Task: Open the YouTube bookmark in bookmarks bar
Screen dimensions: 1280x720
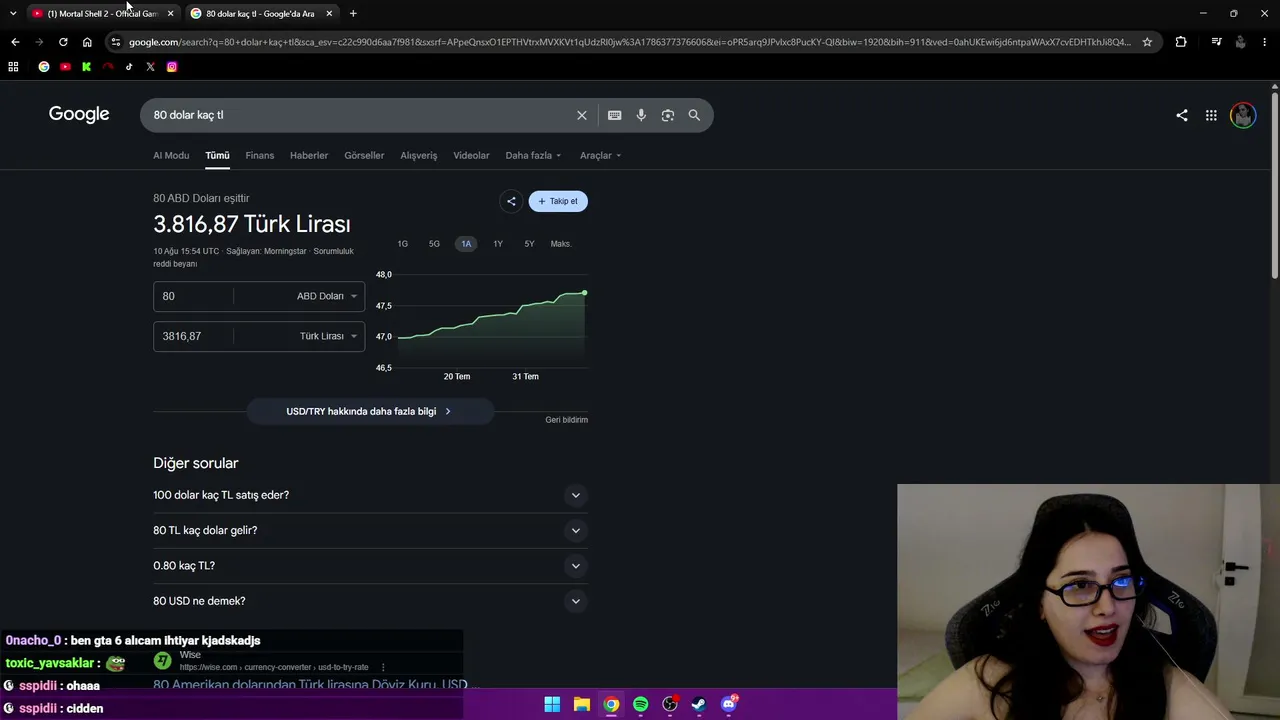Action: 65,67
